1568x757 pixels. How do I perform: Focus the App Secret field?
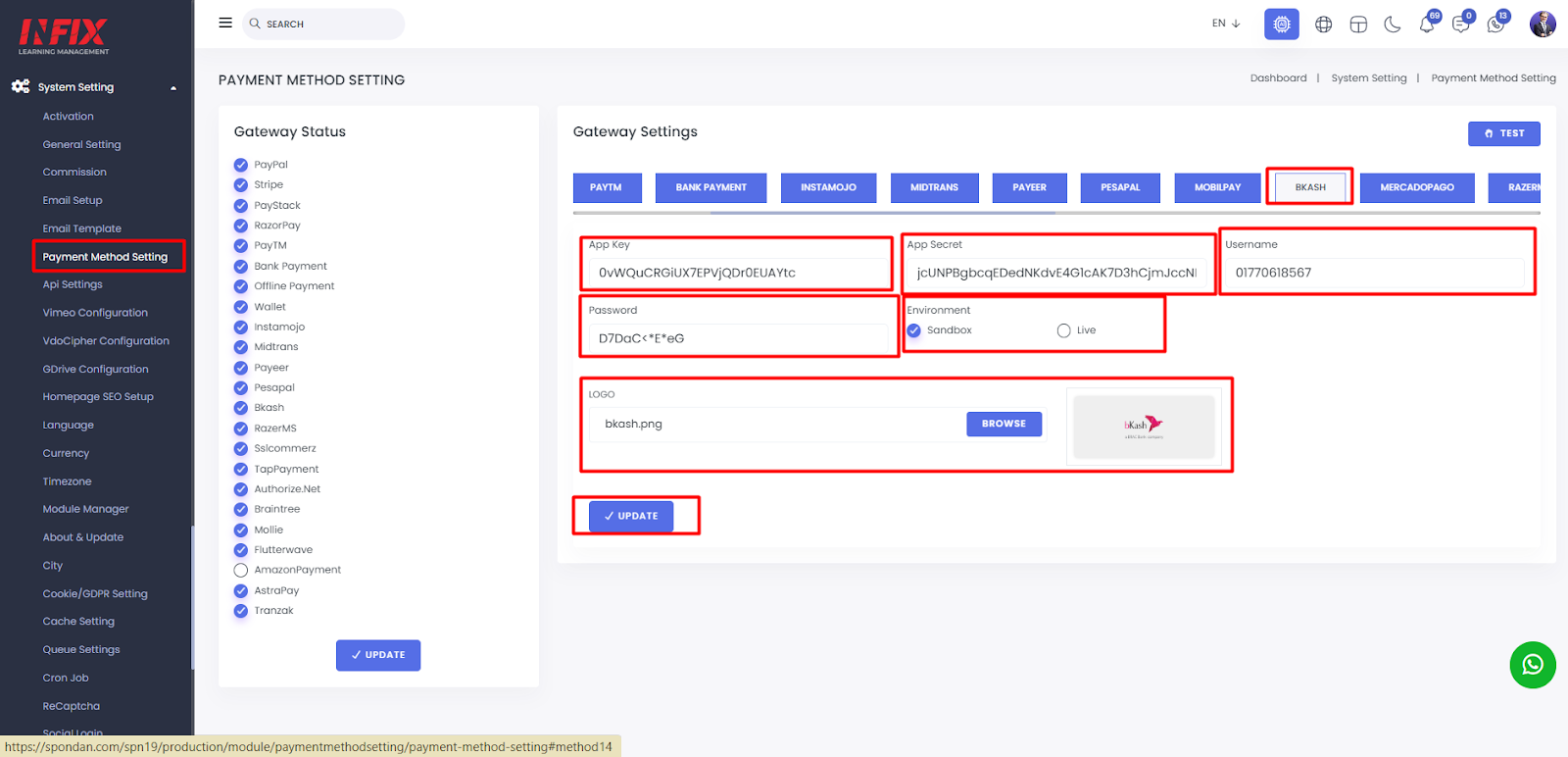[x=1056, y=273]
